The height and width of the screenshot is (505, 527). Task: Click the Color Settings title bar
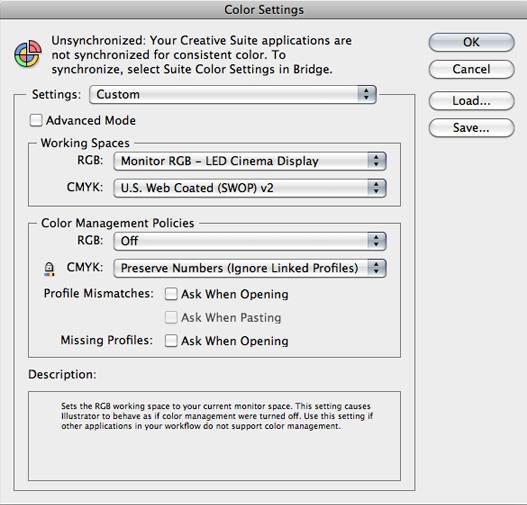pos(264,9)
